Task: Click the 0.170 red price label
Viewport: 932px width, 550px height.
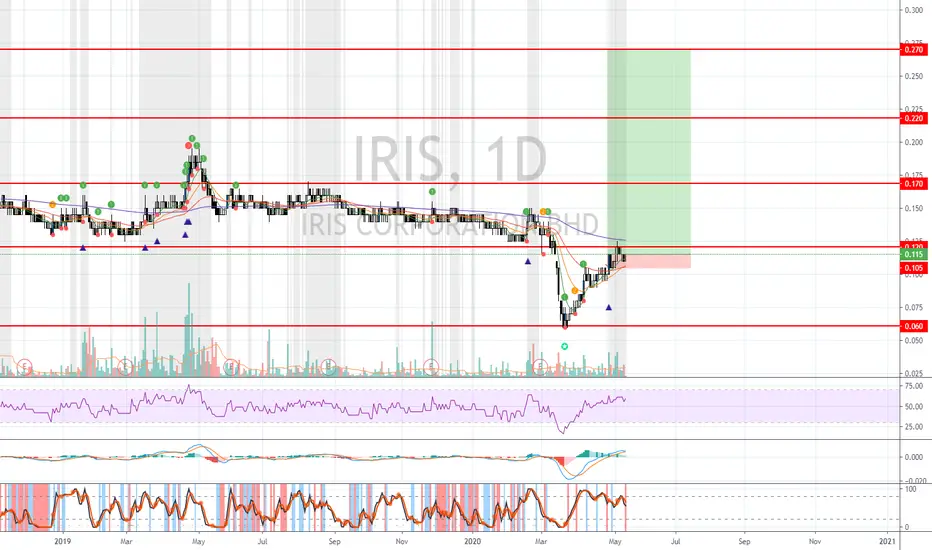Action: [x=914, y=184]
